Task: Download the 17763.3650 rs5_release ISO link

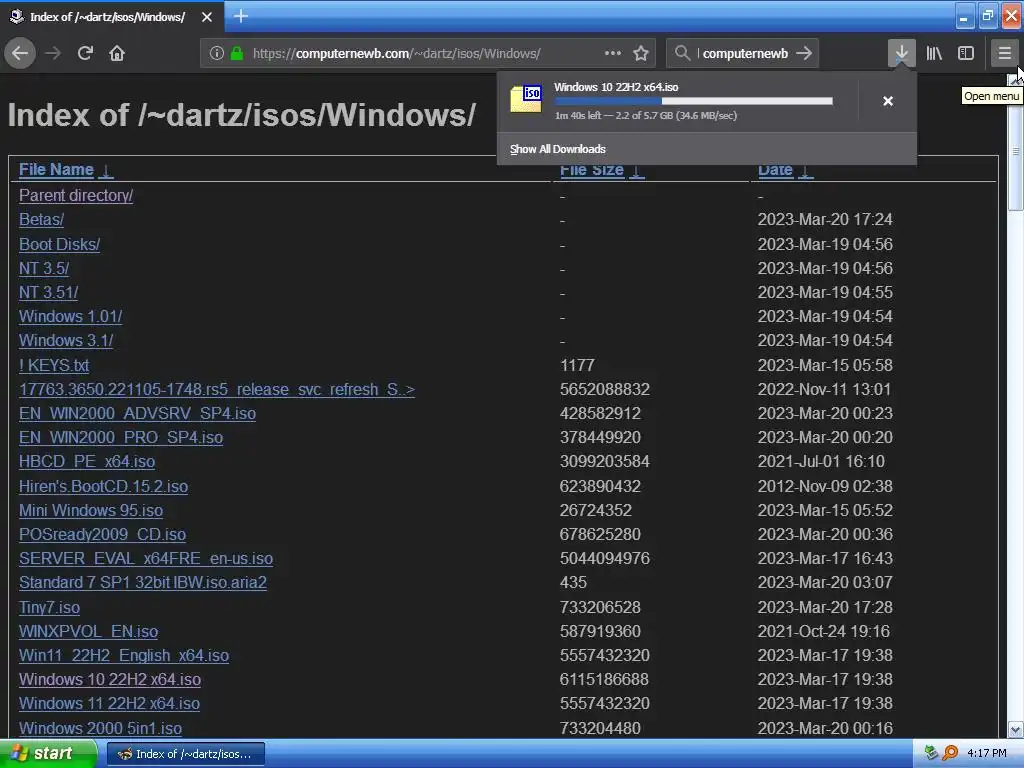Action: coord(217,389)
